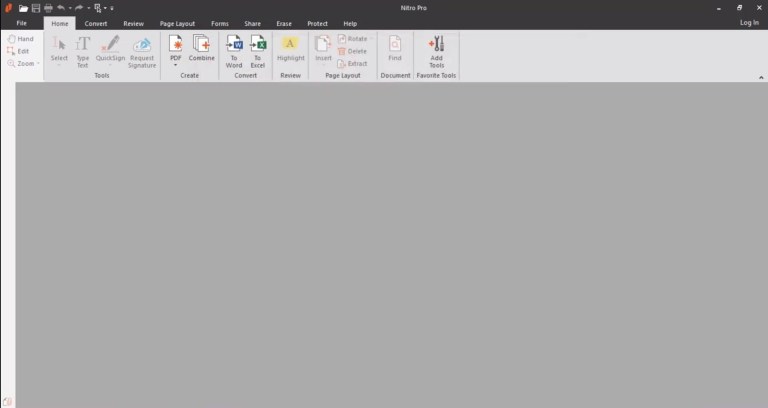The image size is (768, 408).
Task: Click the Find document button
Action: (395, 48)
